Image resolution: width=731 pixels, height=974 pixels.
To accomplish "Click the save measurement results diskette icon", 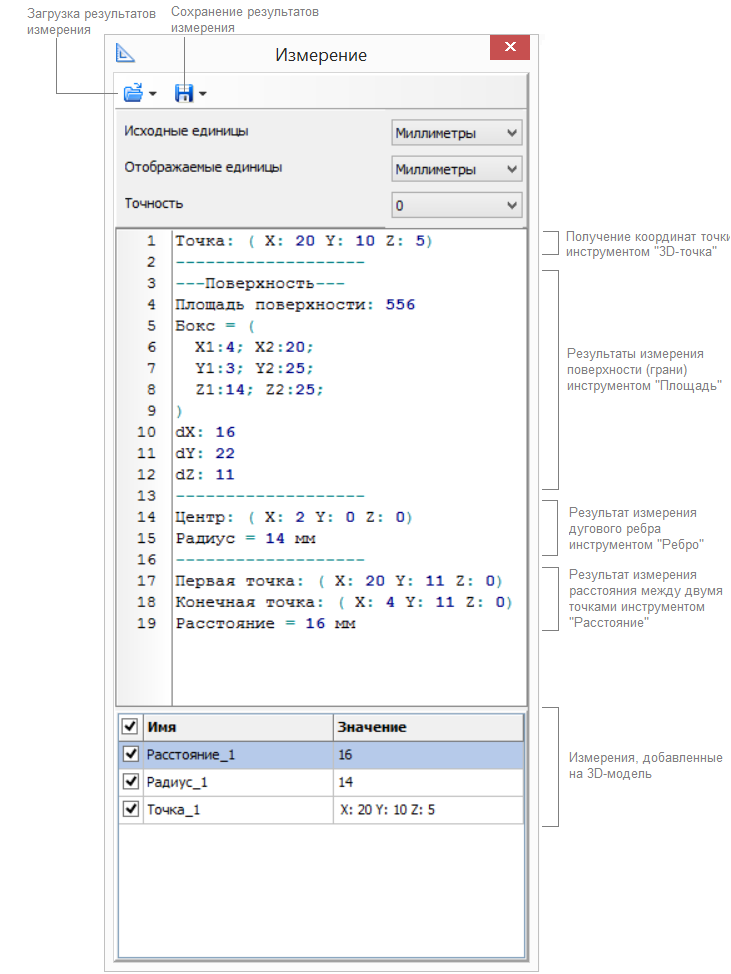I will tap(183, 94).
